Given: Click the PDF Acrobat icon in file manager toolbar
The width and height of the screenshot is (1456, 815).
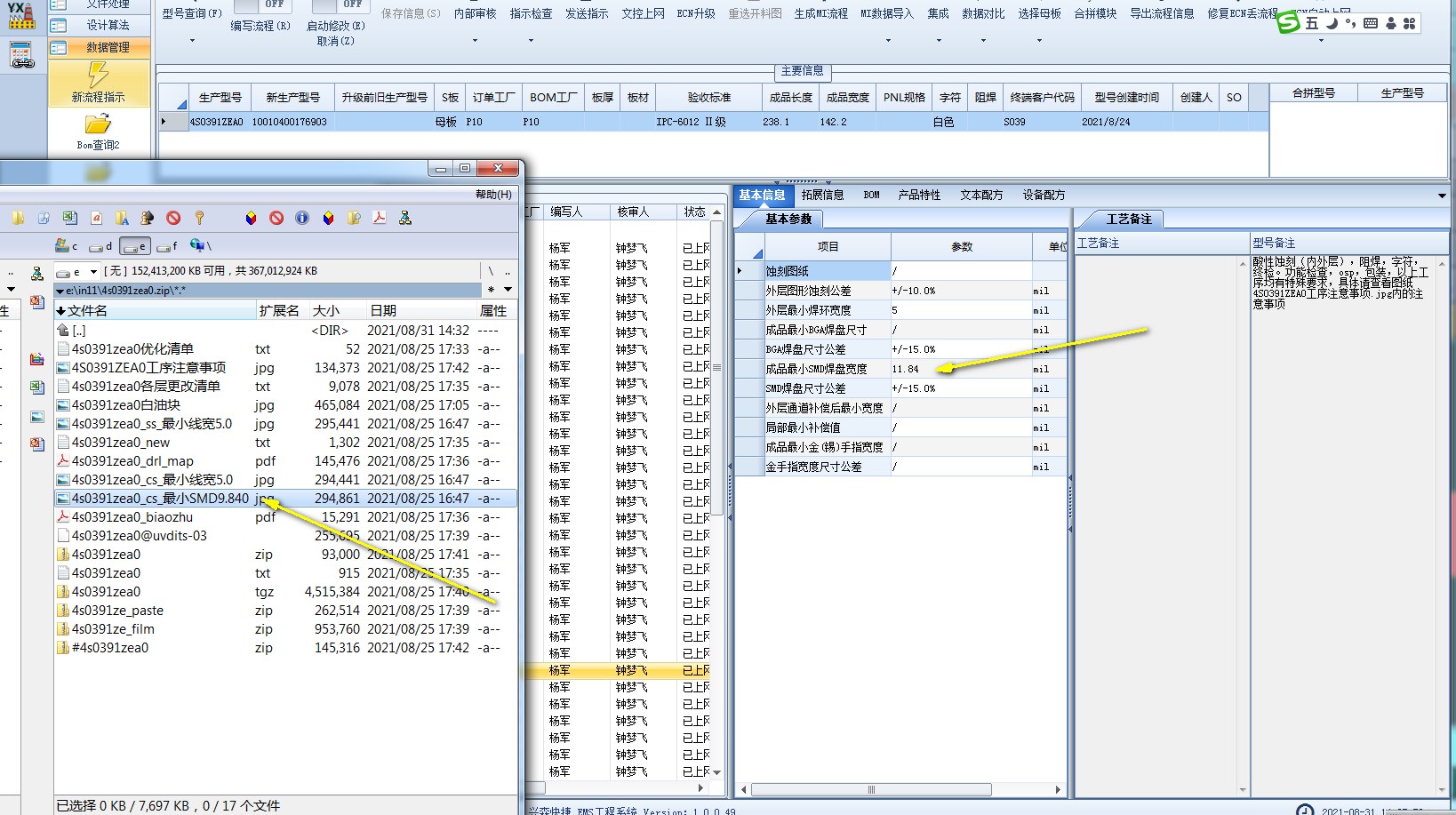Looking at the screenshot, I should point(380,218).
